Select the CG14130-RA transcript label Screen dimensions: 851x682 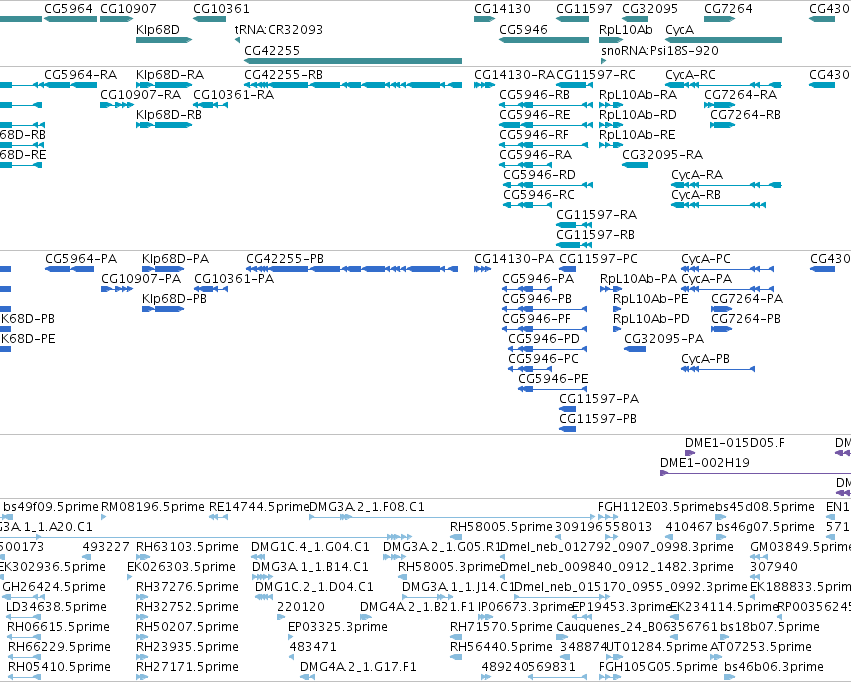pos(514,74)
